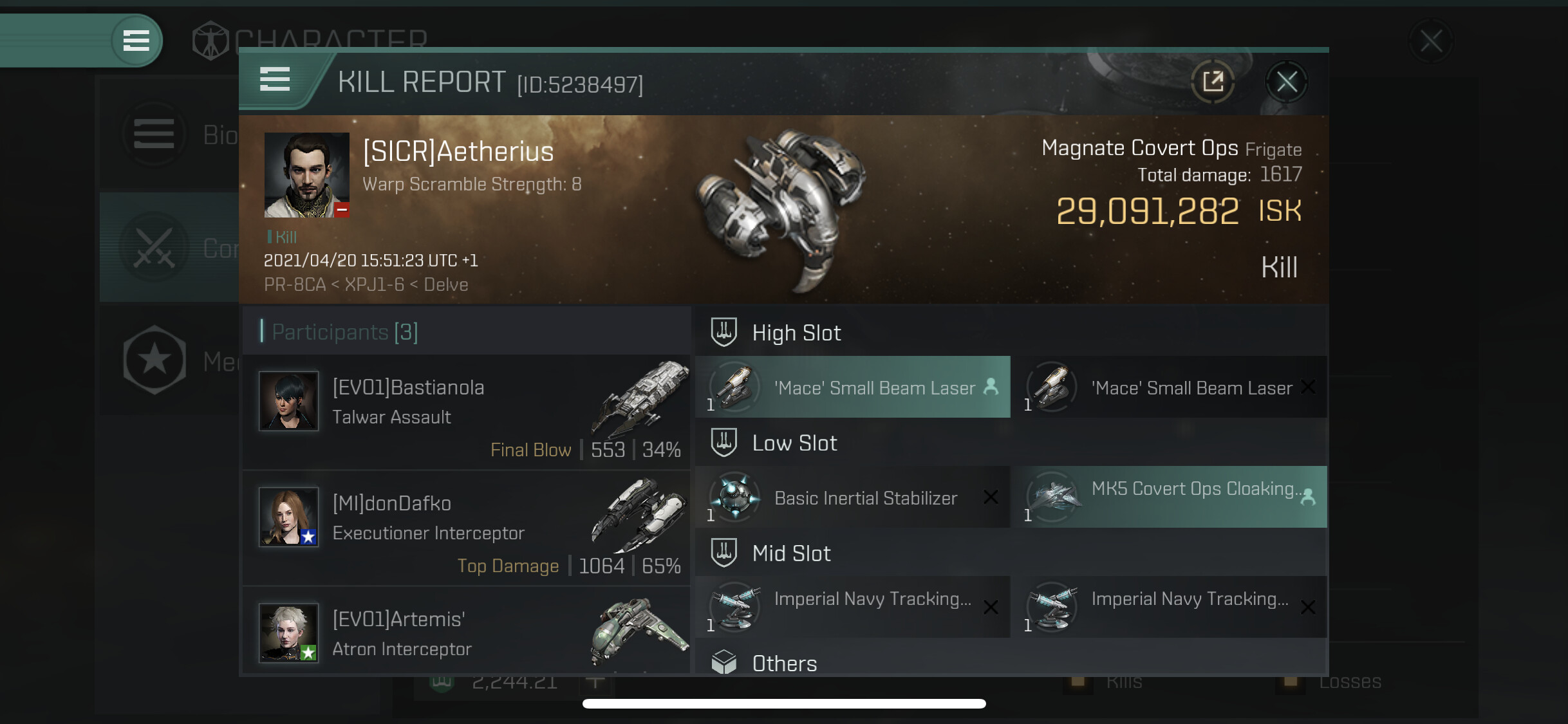Open Bastianola participant portrait
The image size is (1568, 724).
(288, 401)
